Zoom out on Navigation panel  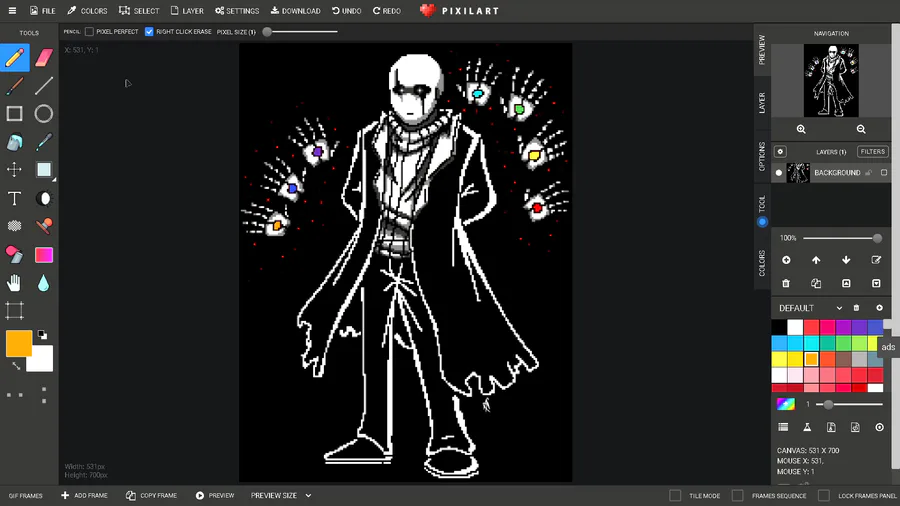[x=861, y=129]
